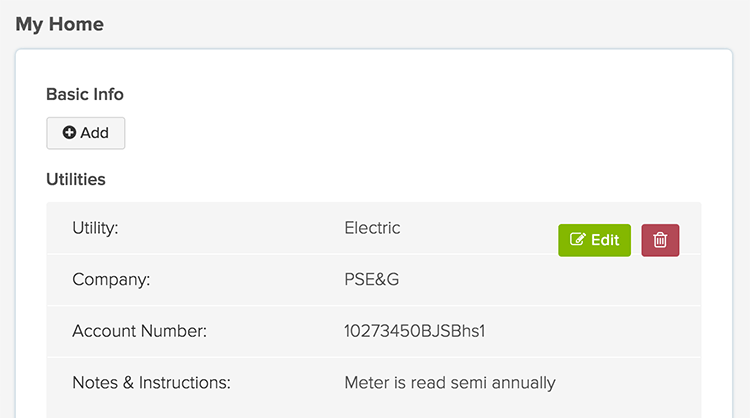
Task: Click the green Edit button label
Action: (x=605, y=240)
